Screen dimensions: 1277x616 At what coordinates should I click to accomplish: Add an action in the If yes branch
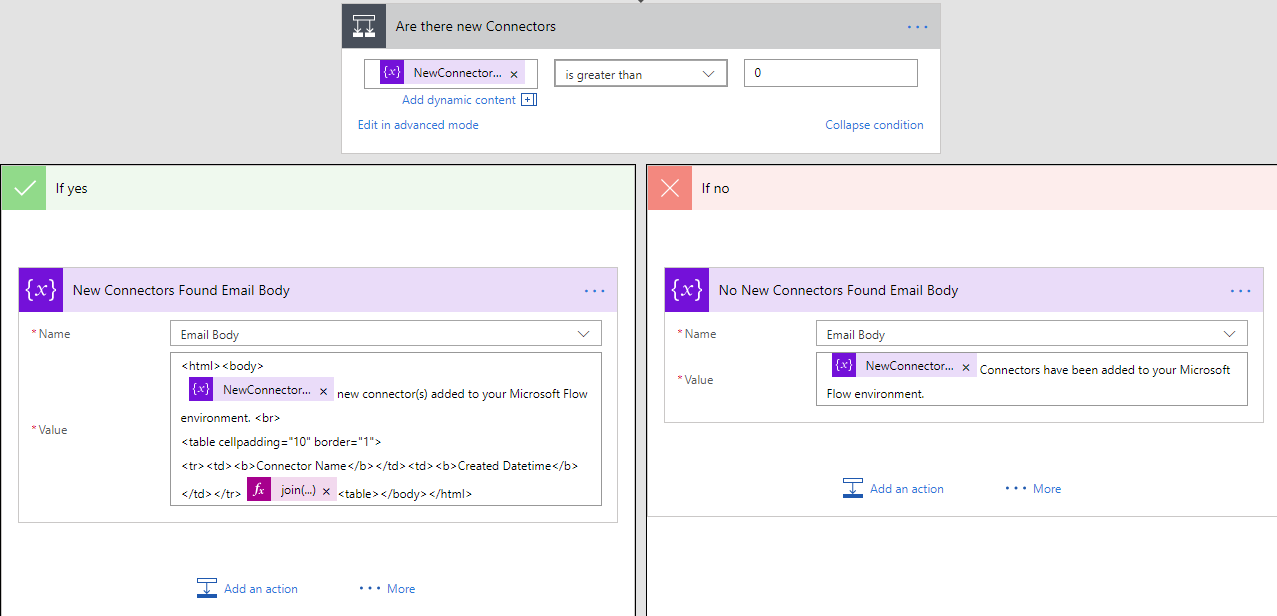pos(248,589)
